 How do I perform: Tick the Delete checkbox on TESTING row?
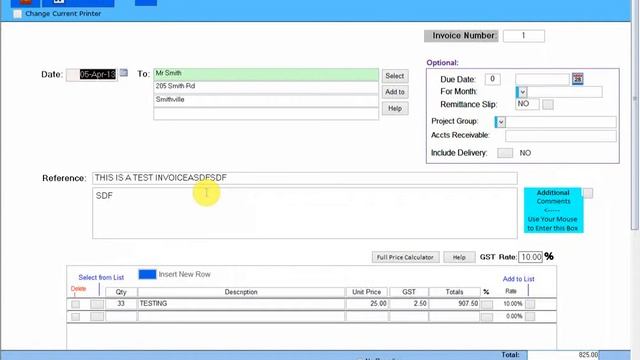pos(76,304)
